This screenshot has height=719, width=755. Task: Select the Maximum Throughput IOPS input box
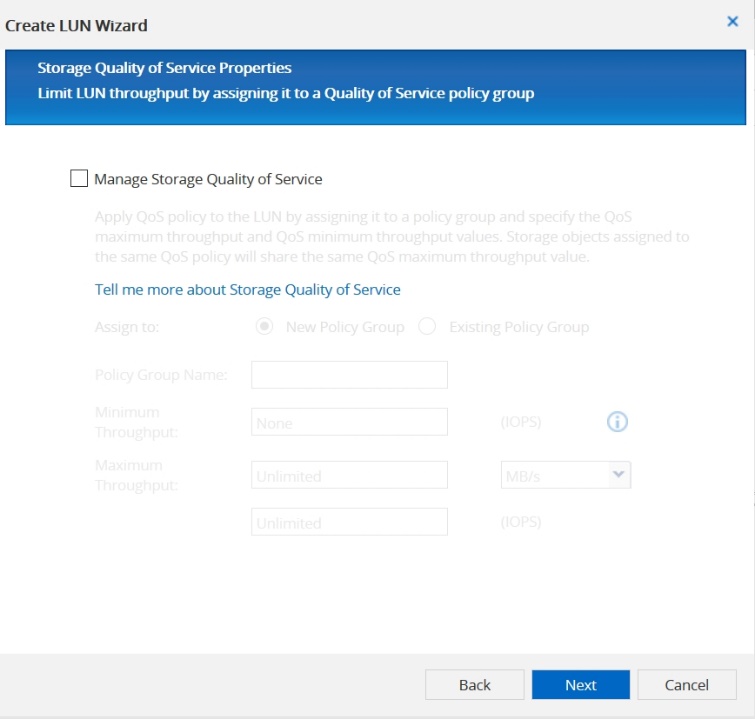pos(349,522)
